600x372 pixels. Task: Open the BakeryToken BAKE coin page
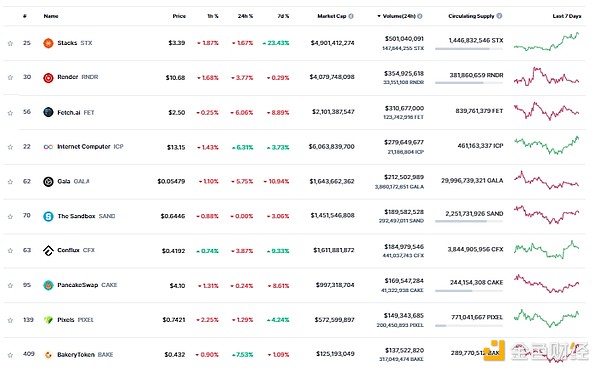[x=85, y=355]
